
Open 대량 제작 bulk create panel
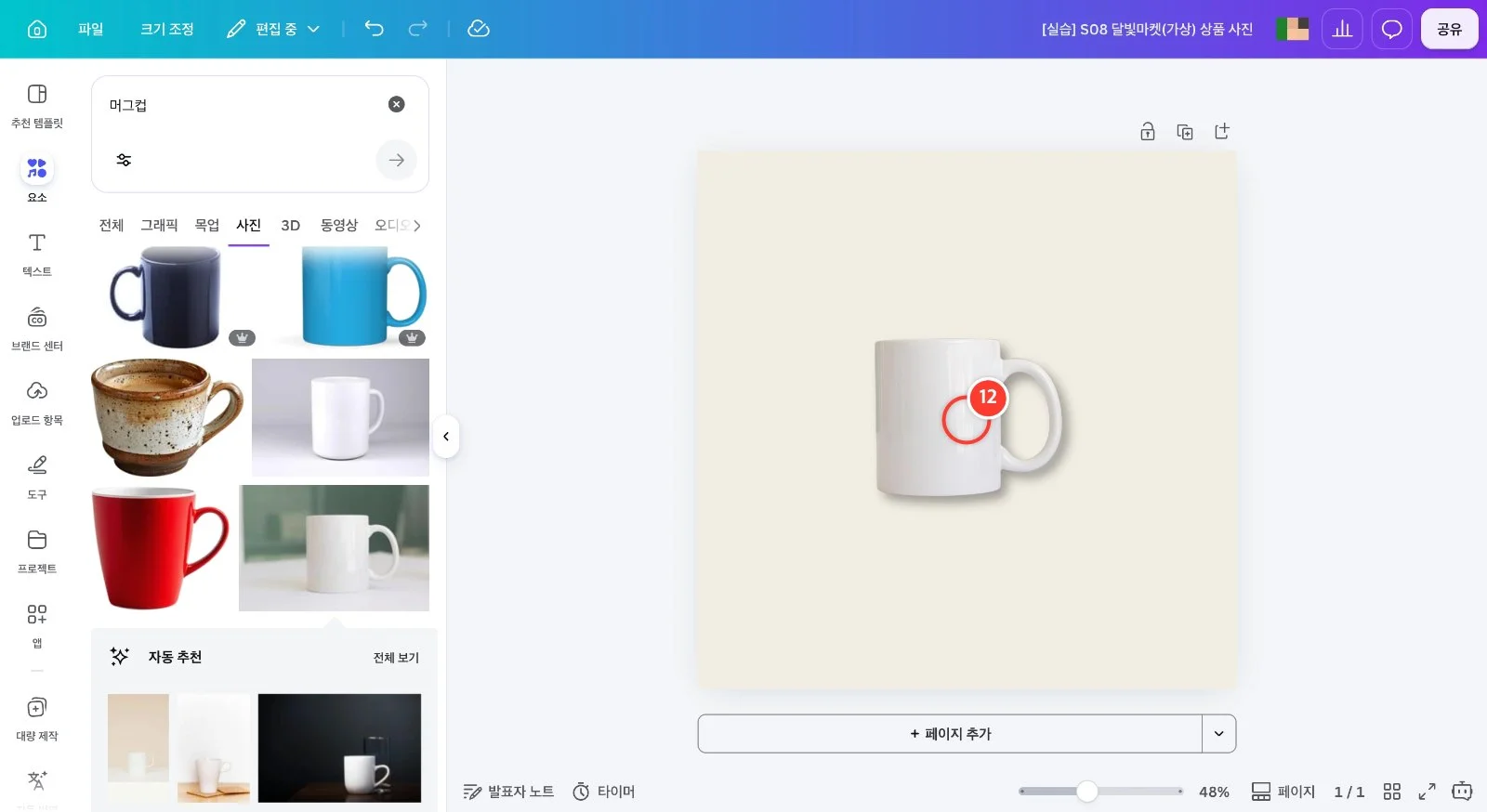[37, 719]
